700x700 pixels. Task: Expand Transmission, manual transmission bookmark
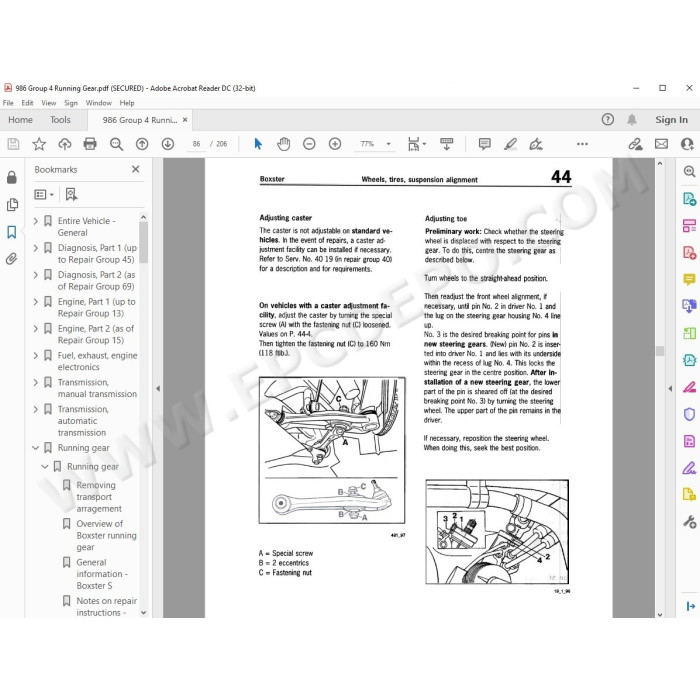pos(36,382)
